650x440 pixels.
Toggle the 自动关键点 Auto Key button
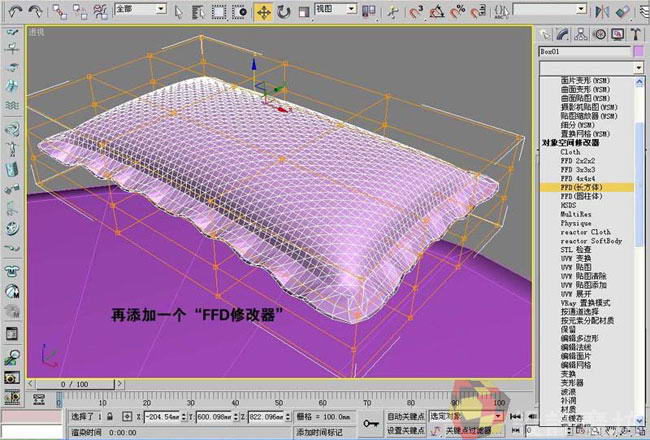tap(405, 416)
